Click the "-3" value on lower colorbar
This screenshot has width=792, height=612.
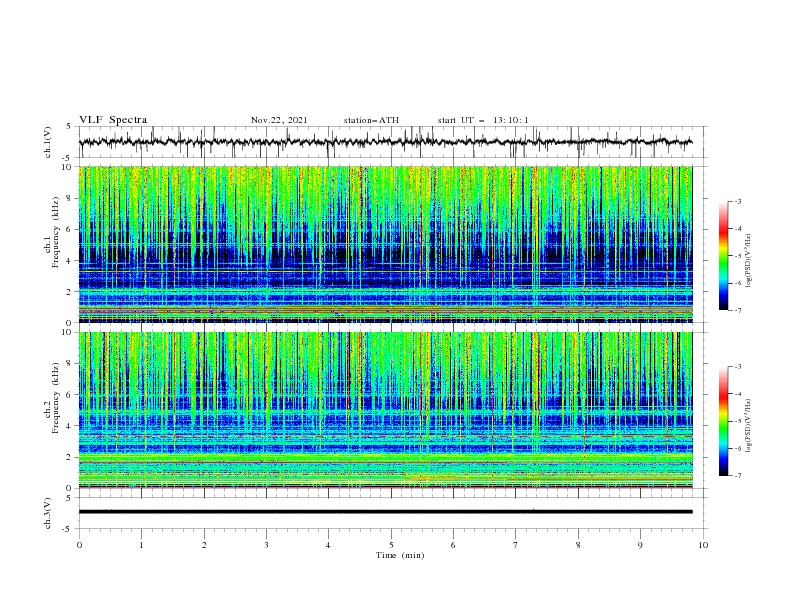pos(737,367)
